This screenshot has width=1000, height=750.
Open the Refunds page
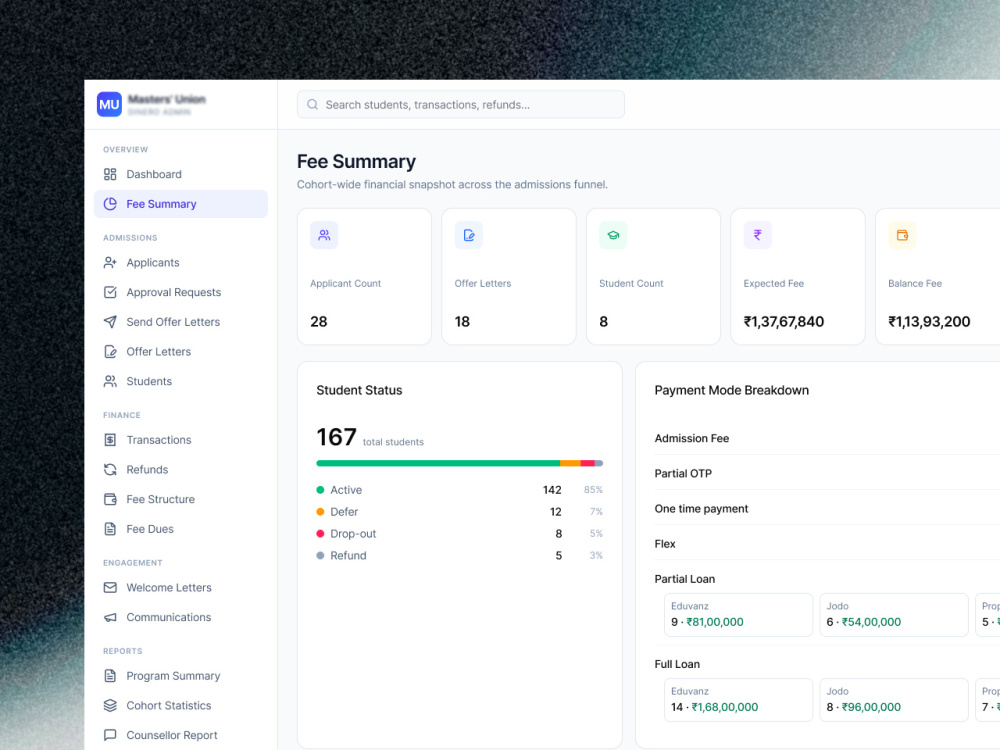click(180, 469)
